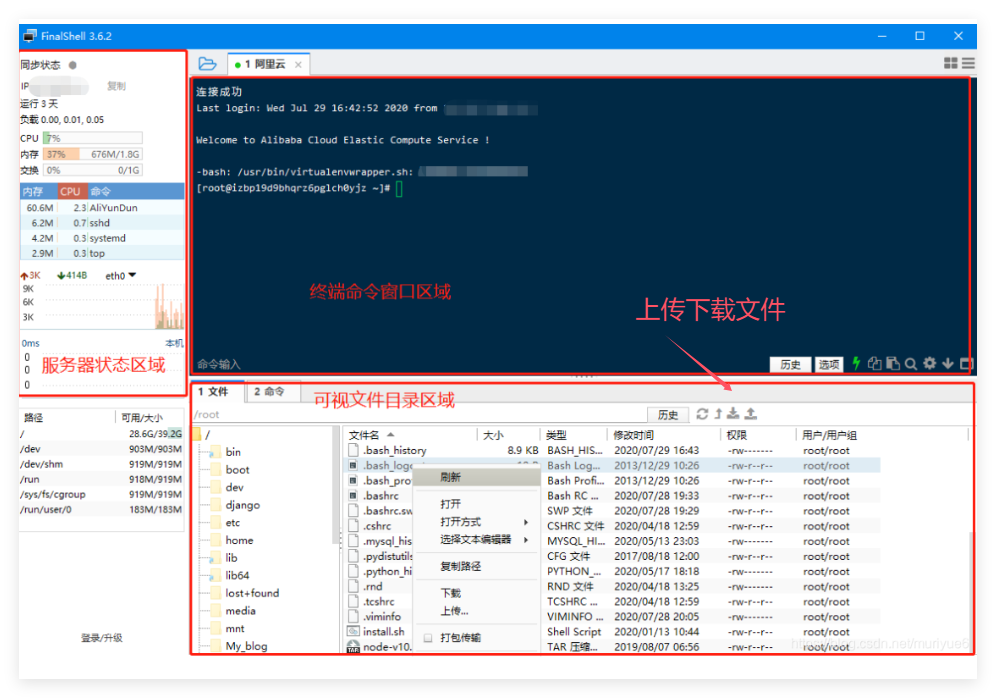This screenshot has height=698, width=996.
Task: Click the CPU usage bar
Action: (93, 138)
